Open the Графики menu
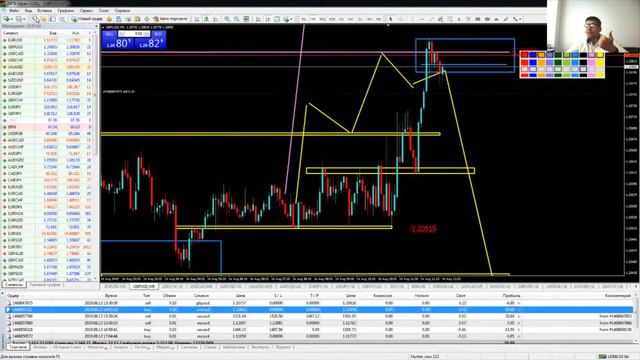The width and height of the screenshot is (640, 360). 65,10
